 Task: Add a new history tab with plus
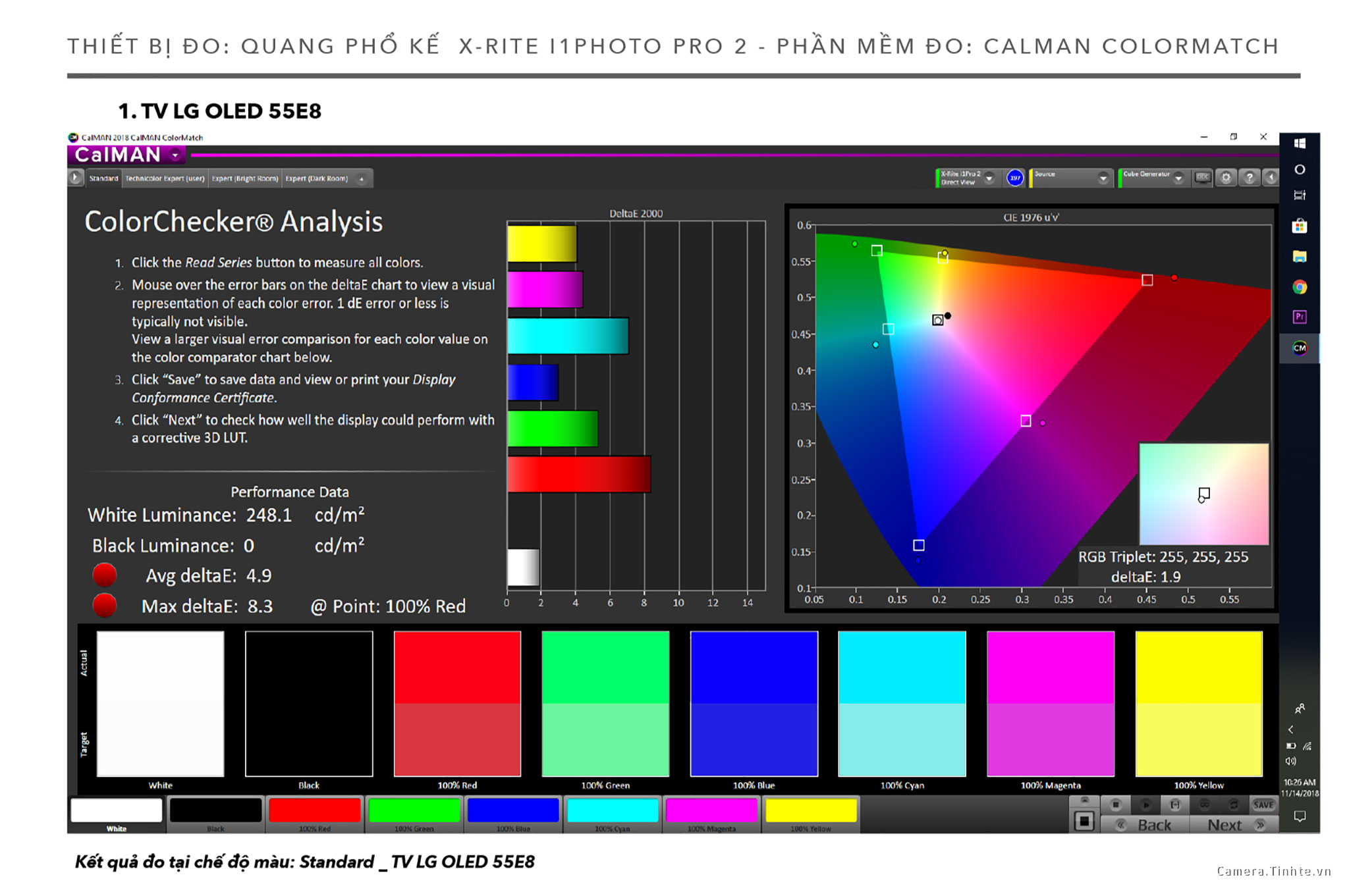[x=362, y=178]
